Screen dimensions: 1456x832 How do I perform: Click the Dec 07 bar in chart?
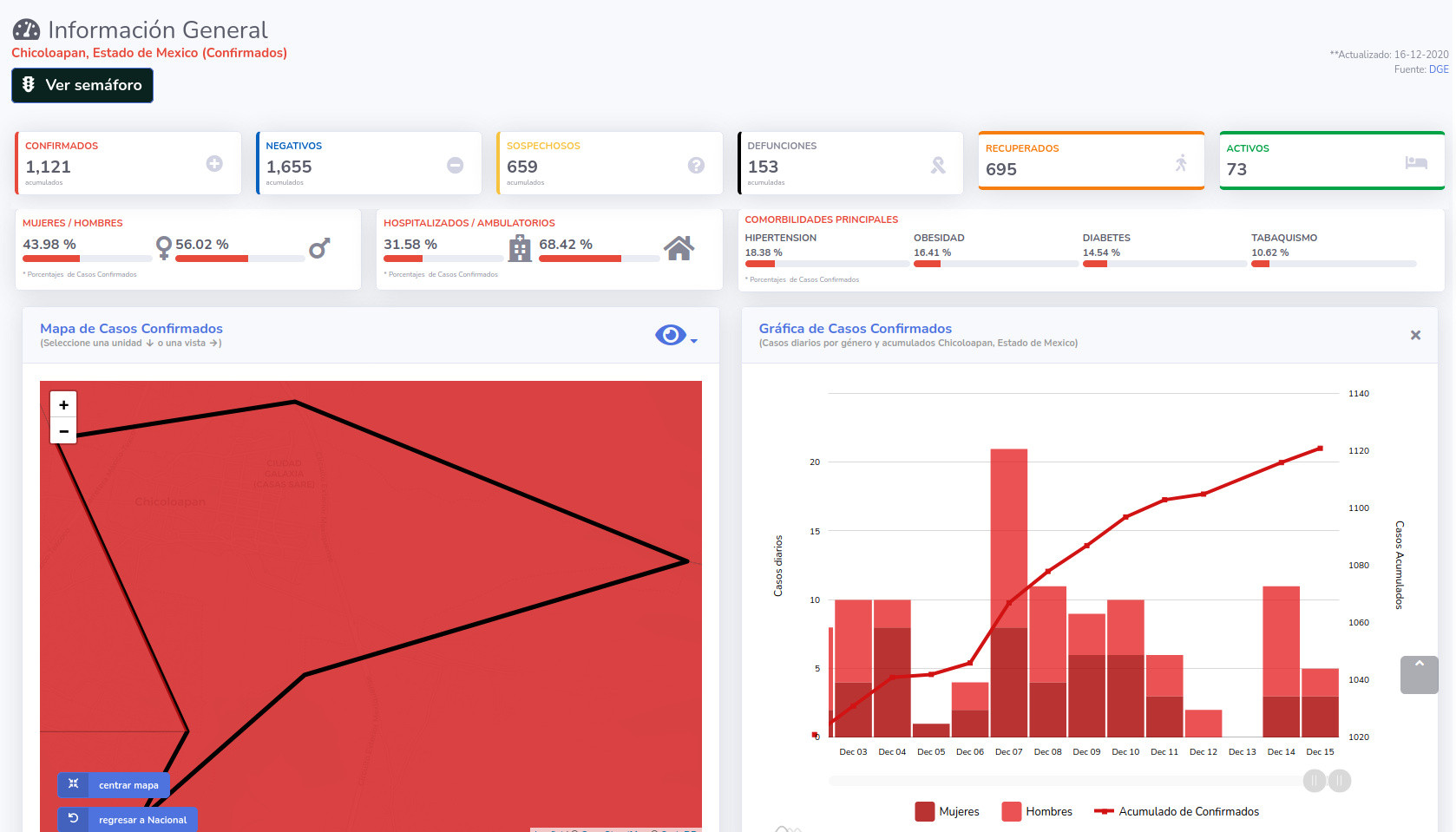coord(1009,593)
